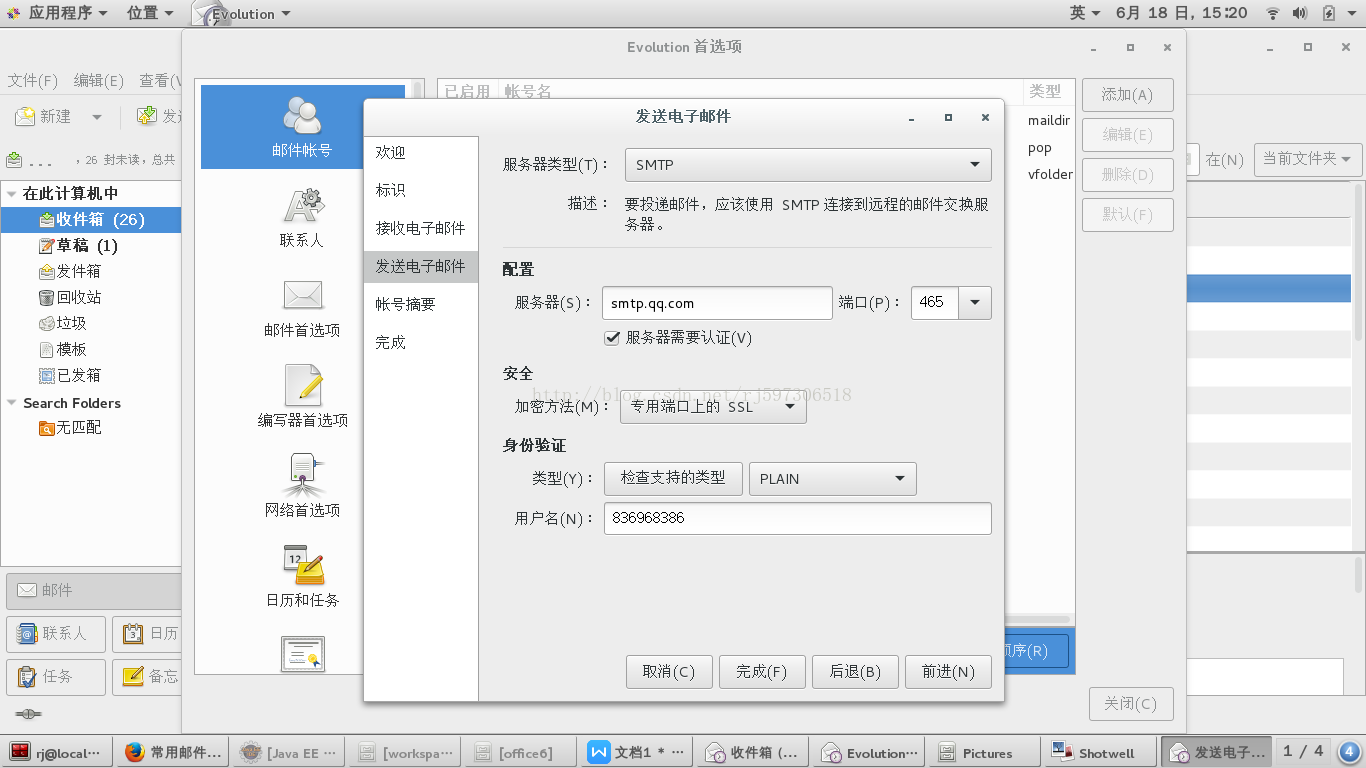Open Contacts preferences icon
Viewport: 1366px width, 768px height.
point(302,205)
